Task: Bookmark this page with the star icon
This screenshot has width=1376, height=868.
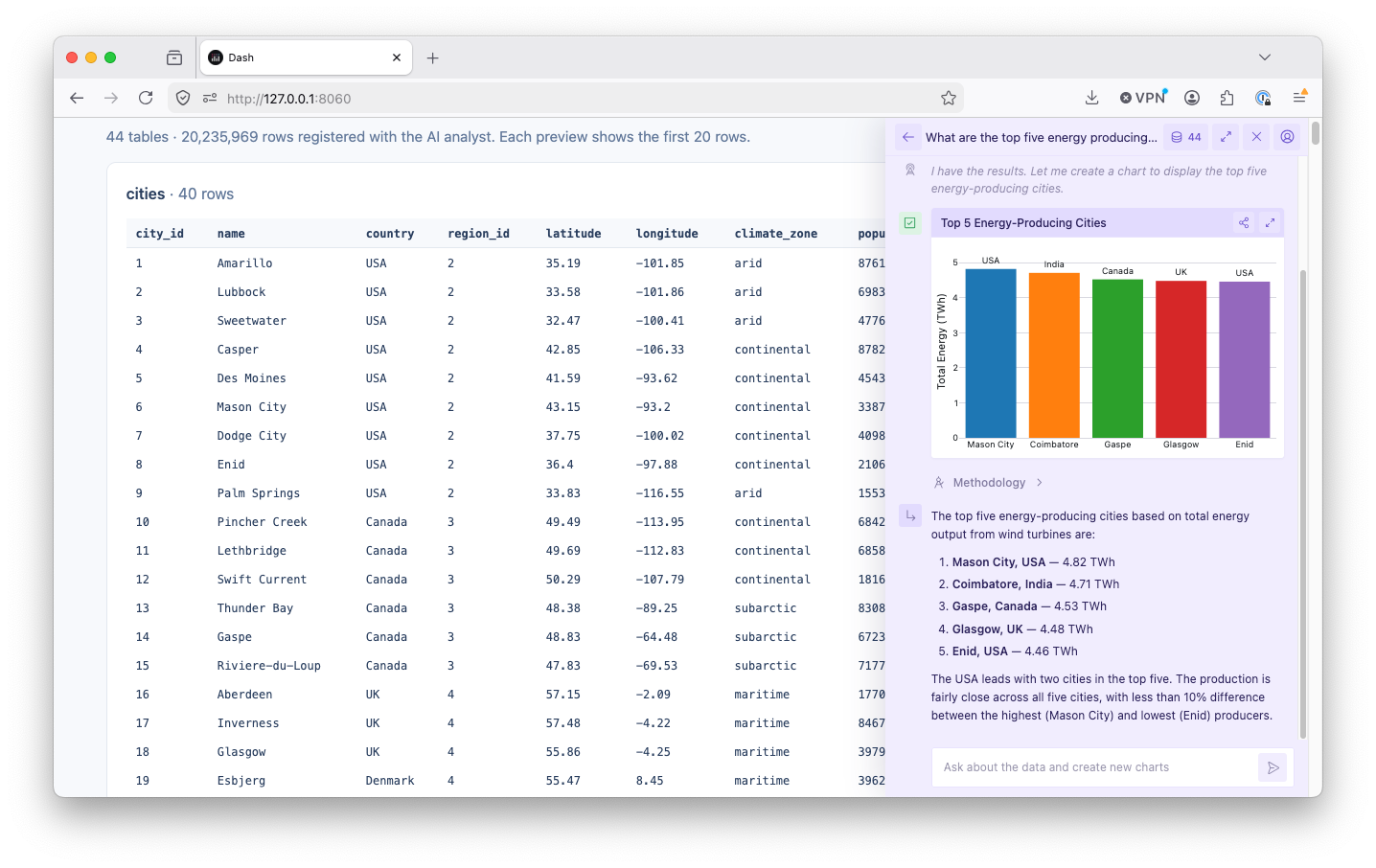Action: (949, 98)
